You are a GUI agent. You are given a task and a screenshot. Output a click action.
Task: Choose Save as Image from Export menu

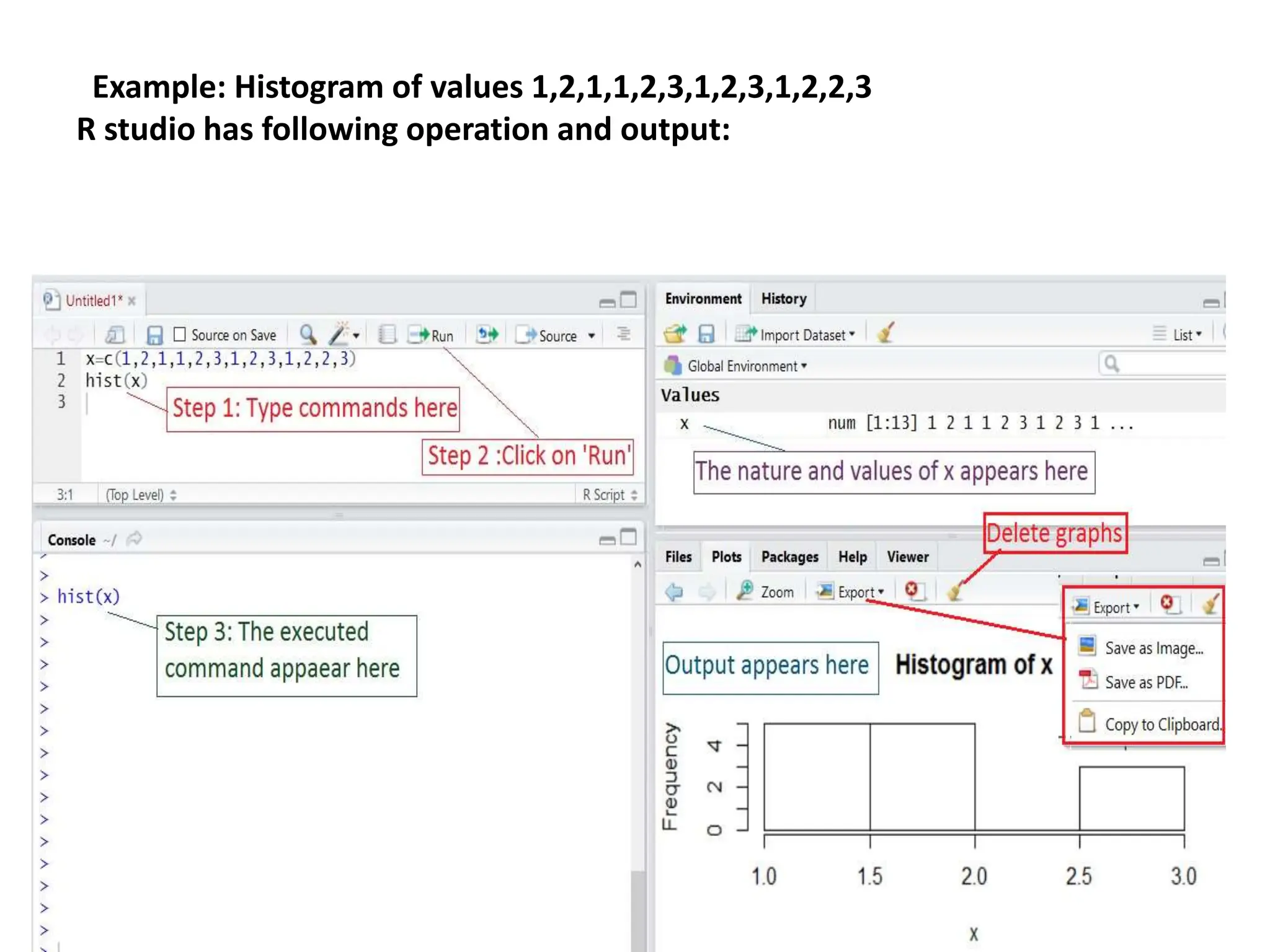(1153, 648)
